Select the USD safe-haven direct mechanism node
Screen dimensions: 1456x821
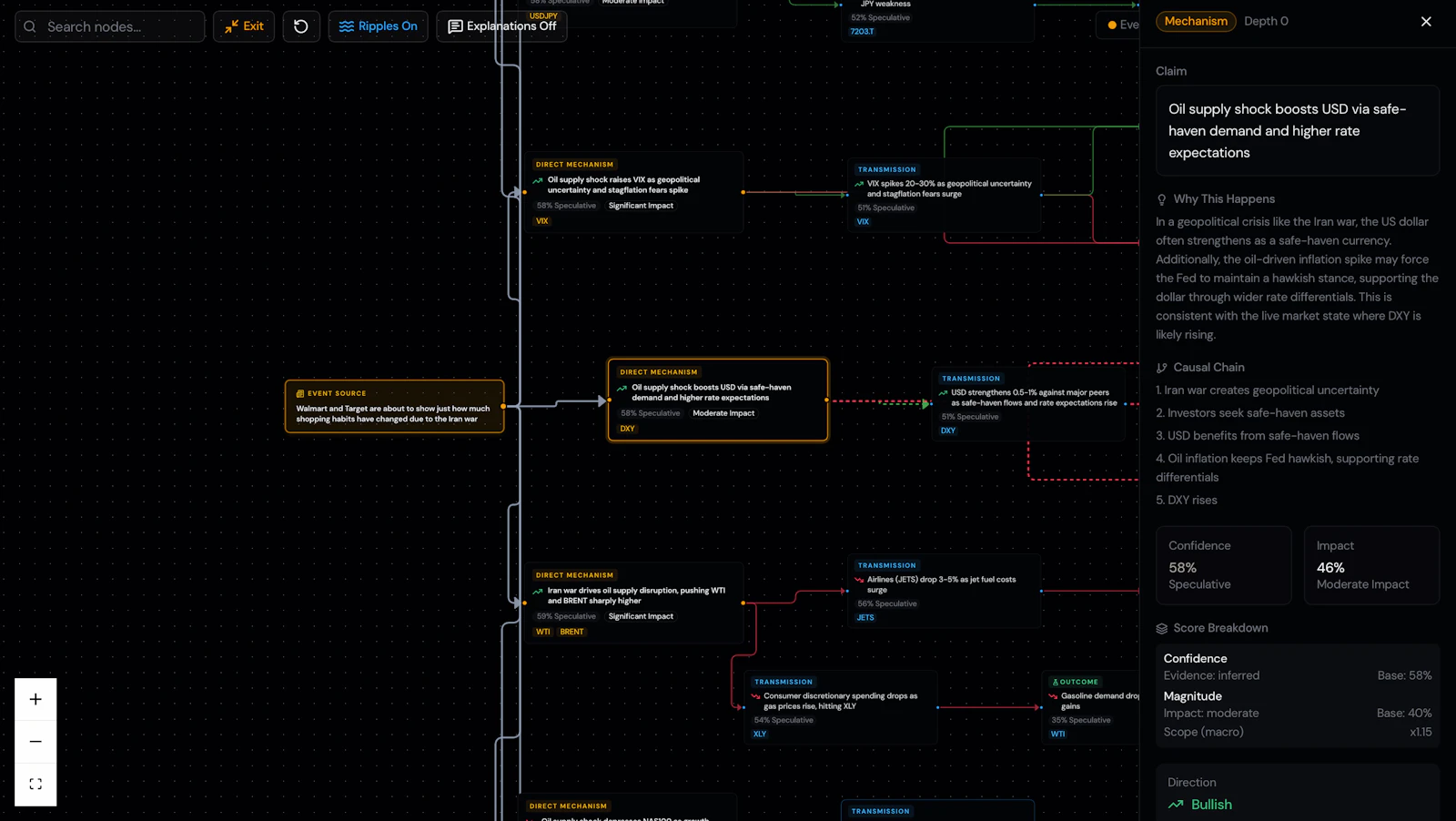click(x=718, y=400)
